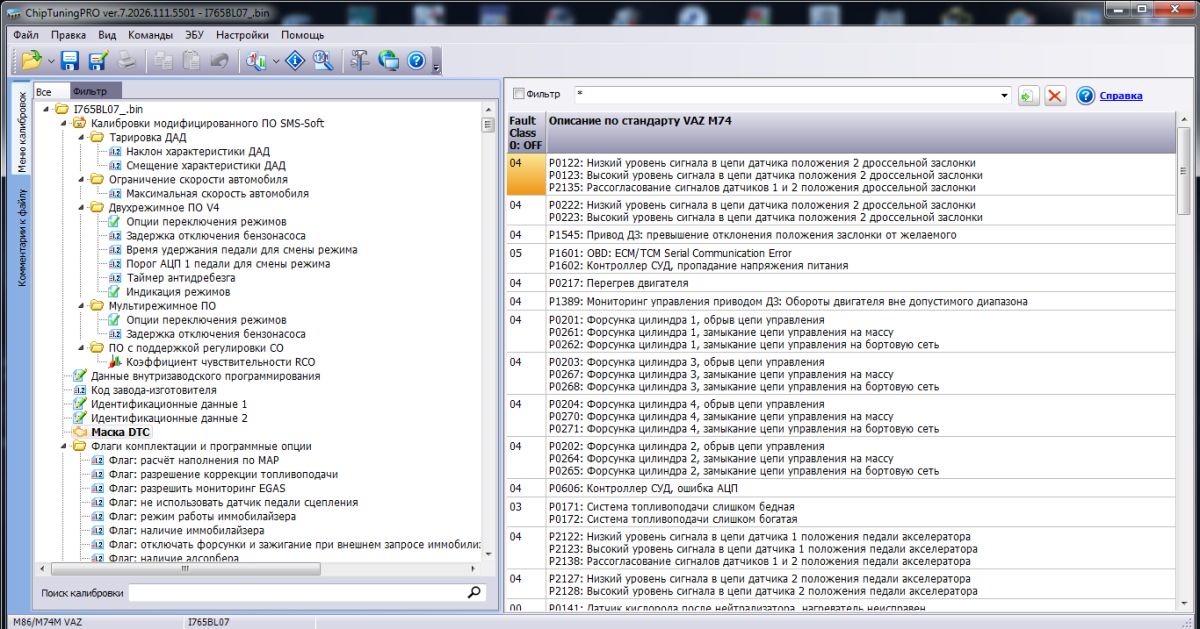Click the save-with-edit pencil icon
The height and width of the screenshot is (629, 1200).
(98, 61)
